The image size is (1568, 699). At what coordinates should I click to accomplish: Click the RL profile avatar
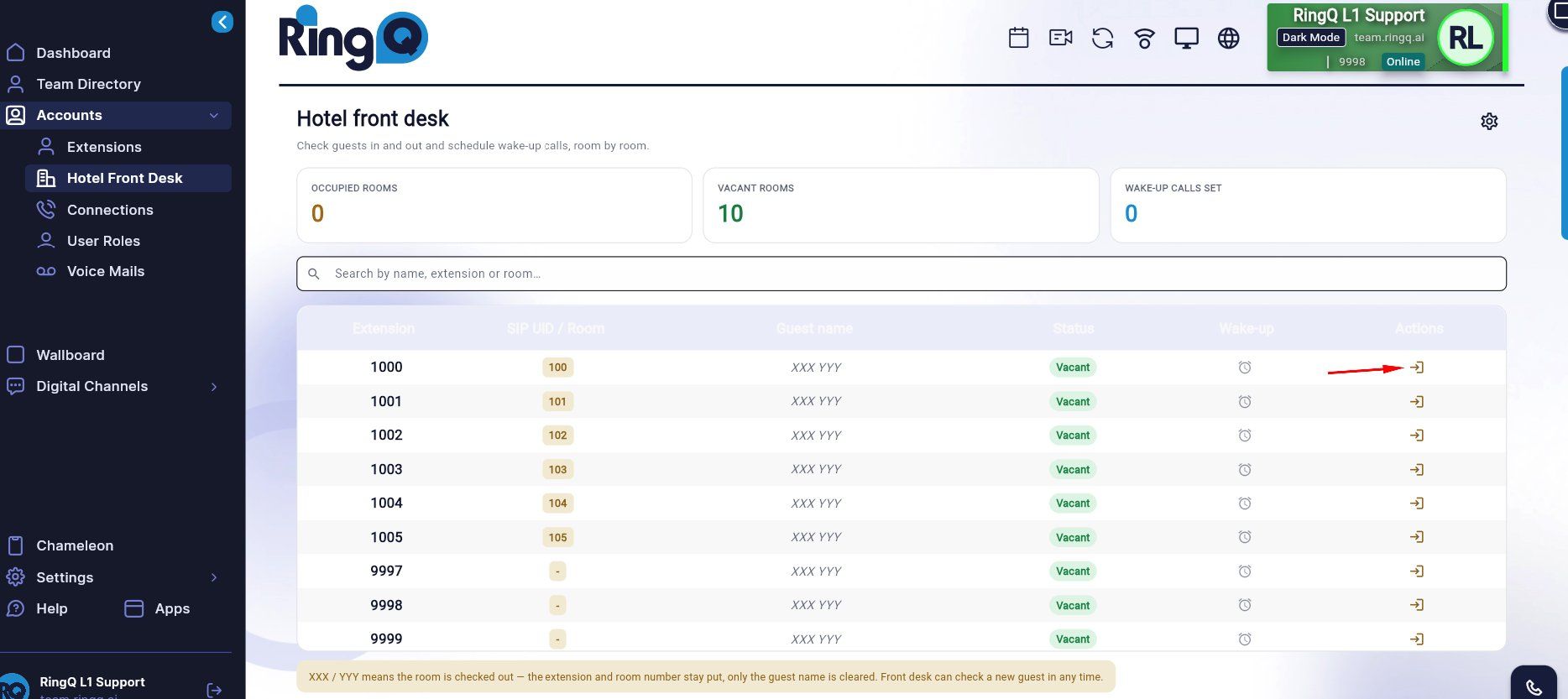[x=1466, y=38]
